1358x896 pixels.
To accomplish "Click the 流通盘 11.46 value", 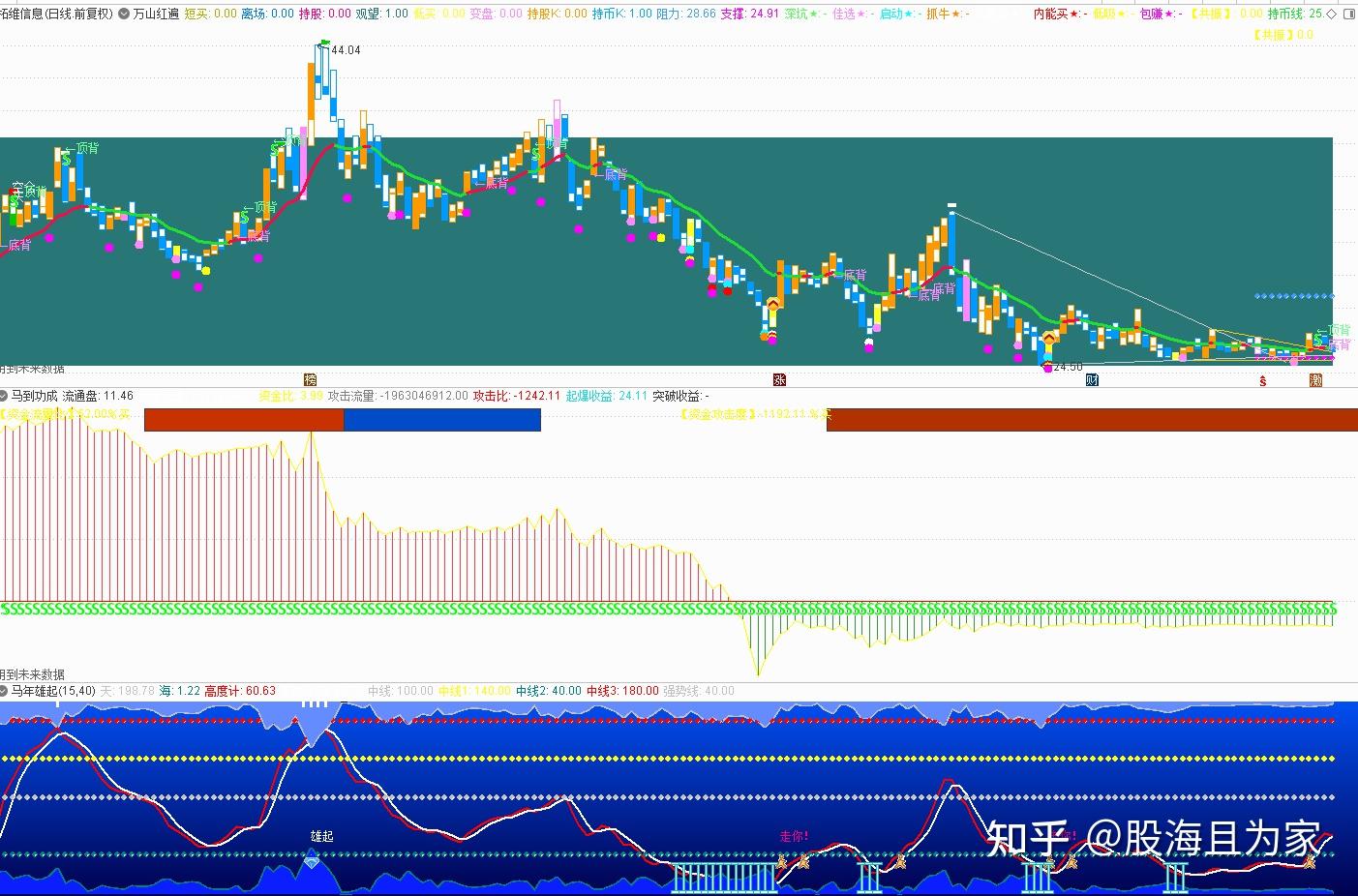I will click(98, 396).
